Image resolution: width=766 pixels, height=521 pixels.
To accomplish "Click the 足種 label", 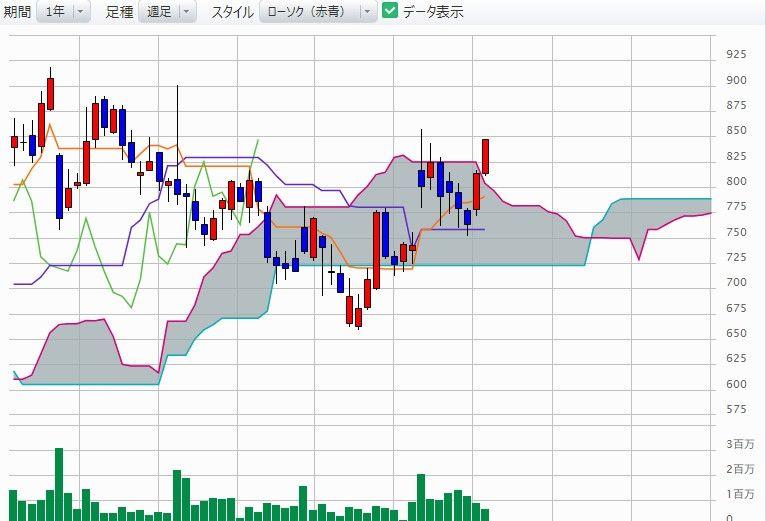I will click(119, 12).
